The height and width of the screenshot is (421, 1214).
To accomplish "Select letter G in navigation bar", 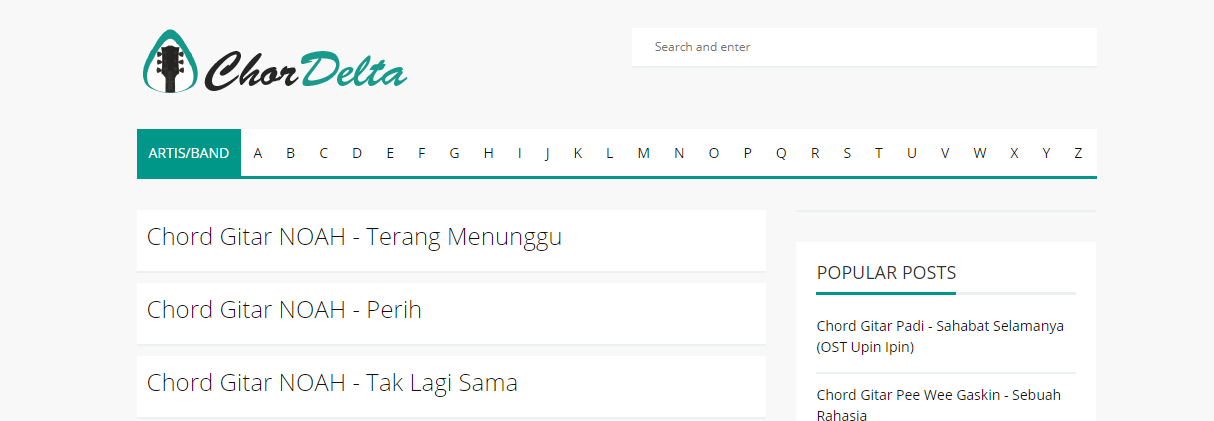I will [x=454, y=153].
